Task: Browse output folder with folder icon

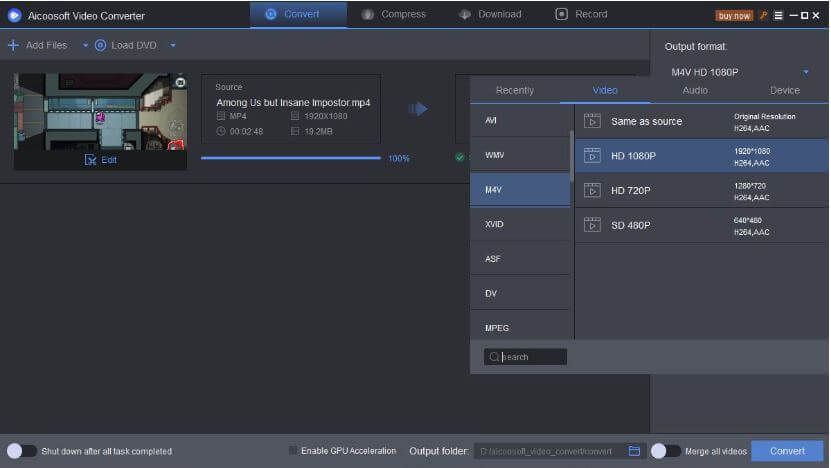Action: click(634, 451)
